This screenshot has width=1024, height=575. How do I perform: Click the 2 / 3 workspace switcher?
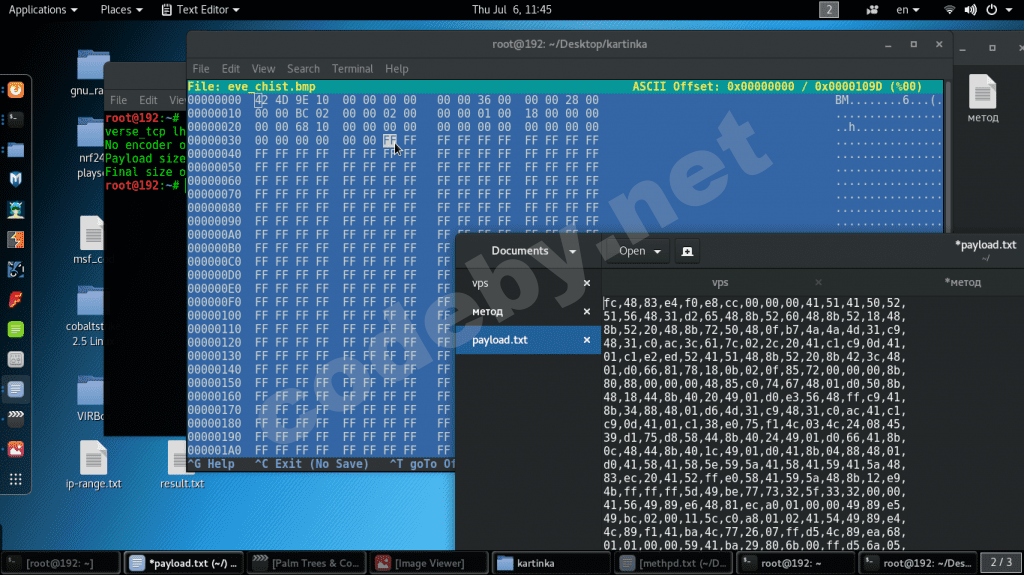(1001, 562)
